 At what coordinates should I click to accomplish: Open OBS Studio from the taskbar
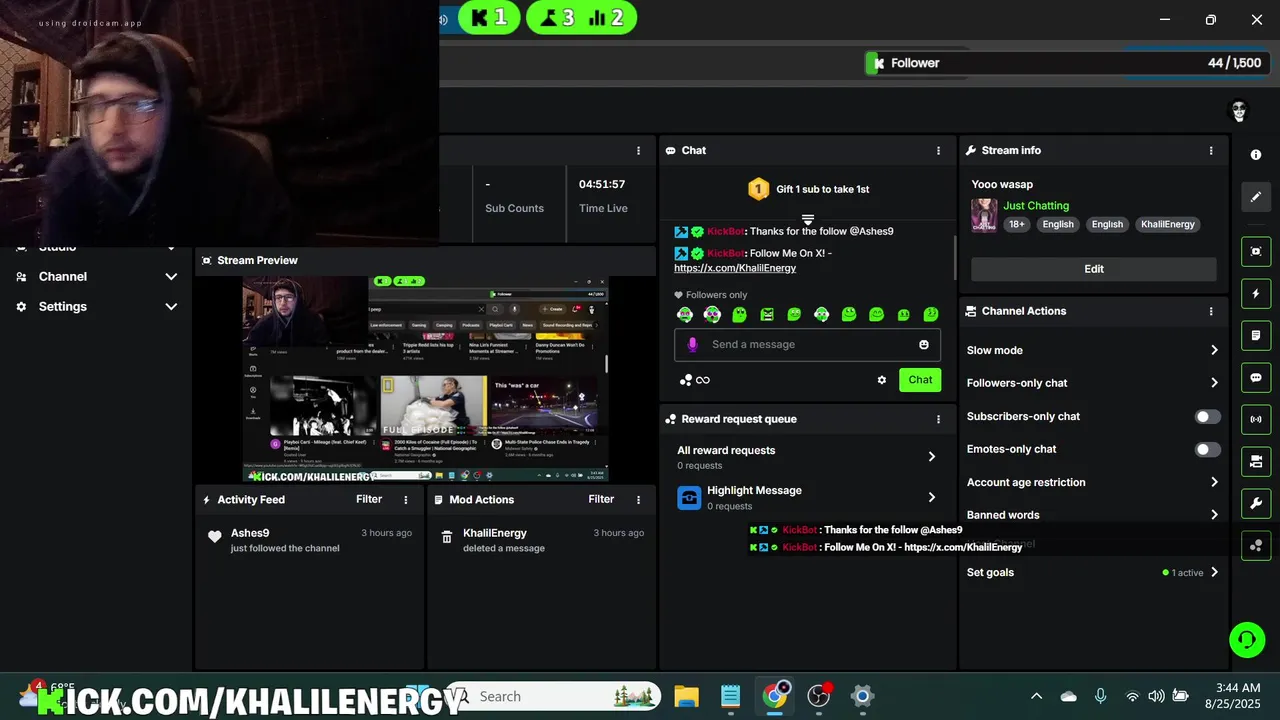coord(819,696)
